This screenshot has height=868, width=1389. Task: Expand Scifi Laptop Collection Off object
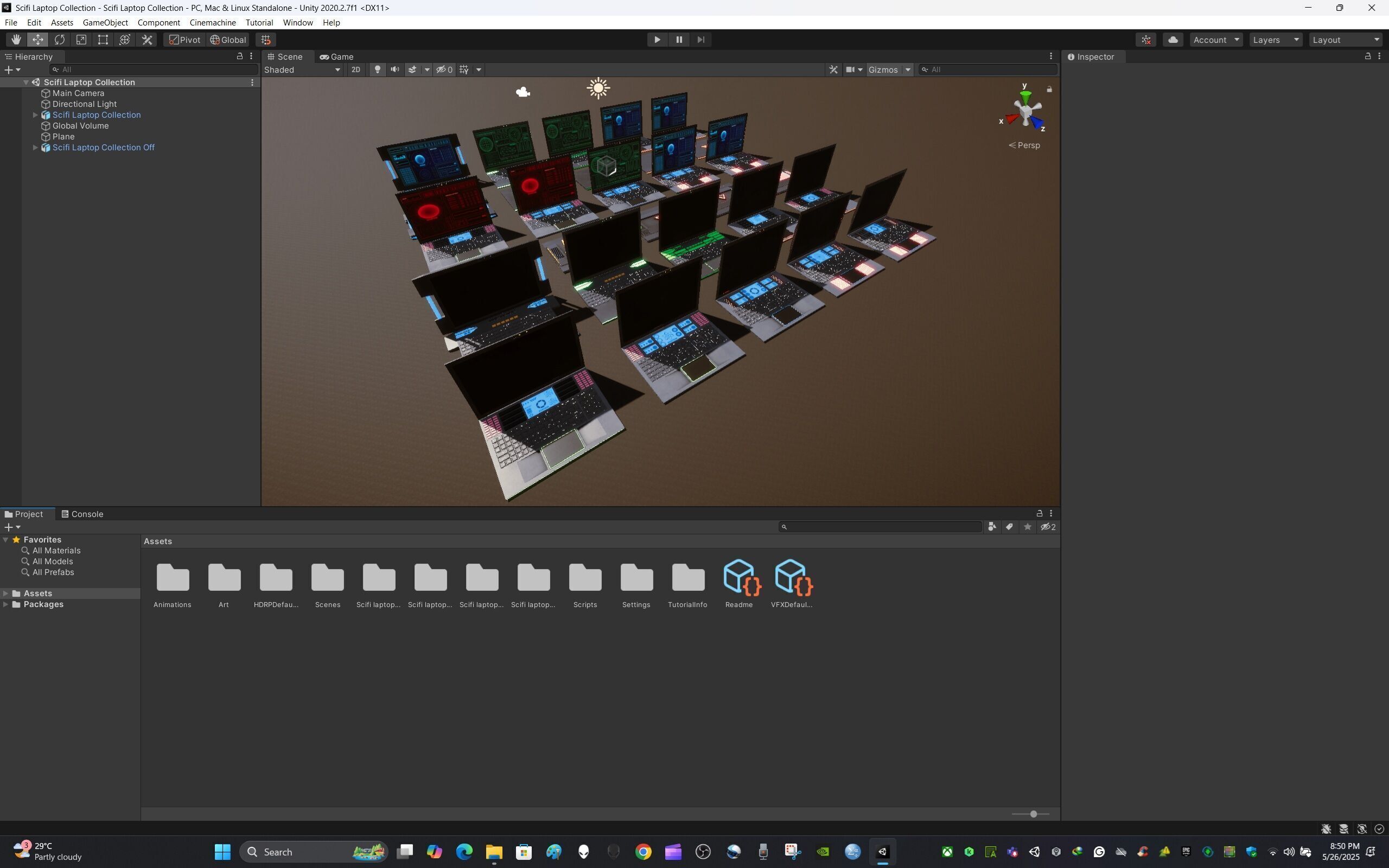point(35,148)
